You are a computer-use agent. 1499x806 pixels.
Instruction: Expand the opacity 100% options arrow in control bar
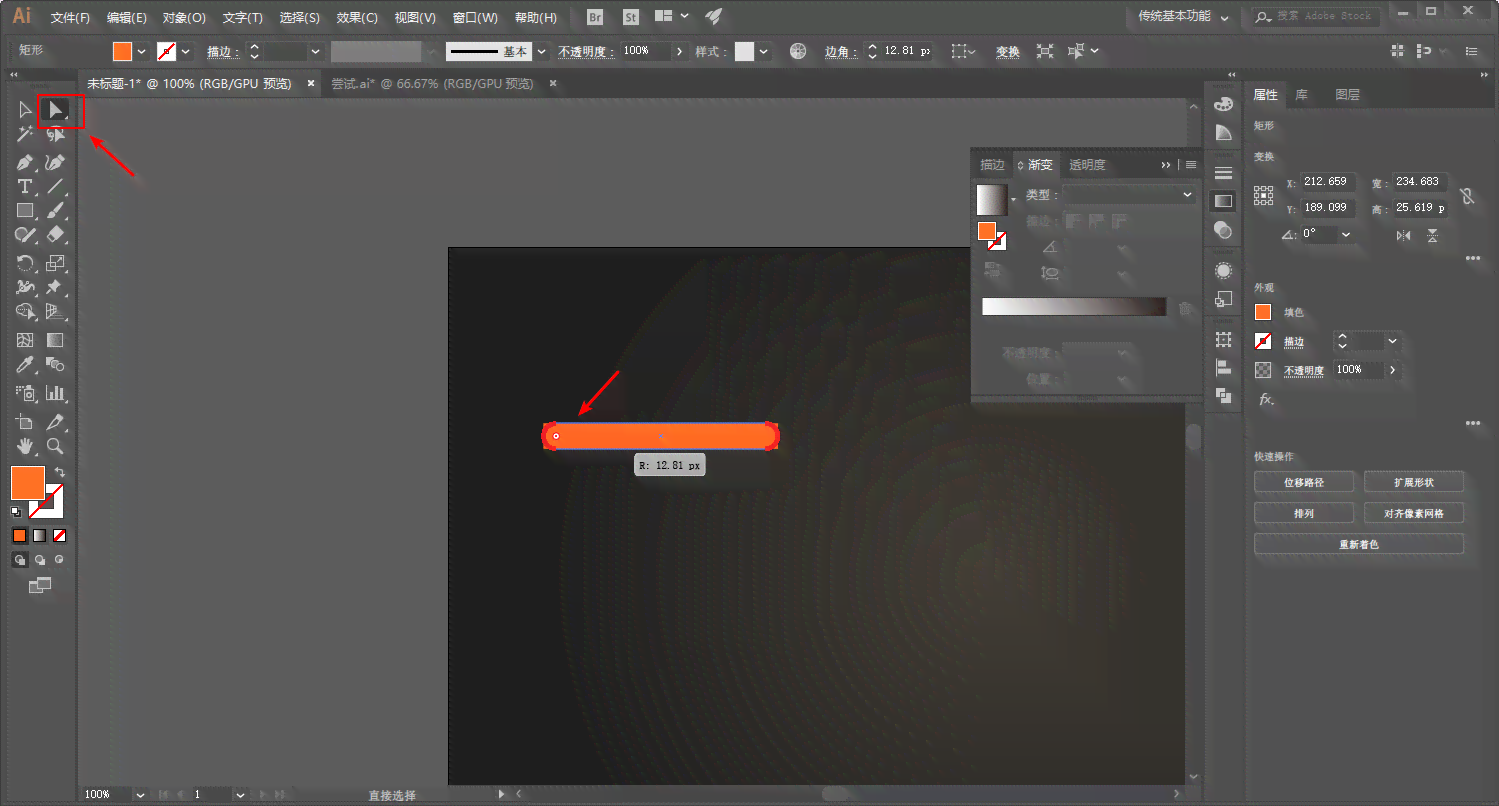680,51
